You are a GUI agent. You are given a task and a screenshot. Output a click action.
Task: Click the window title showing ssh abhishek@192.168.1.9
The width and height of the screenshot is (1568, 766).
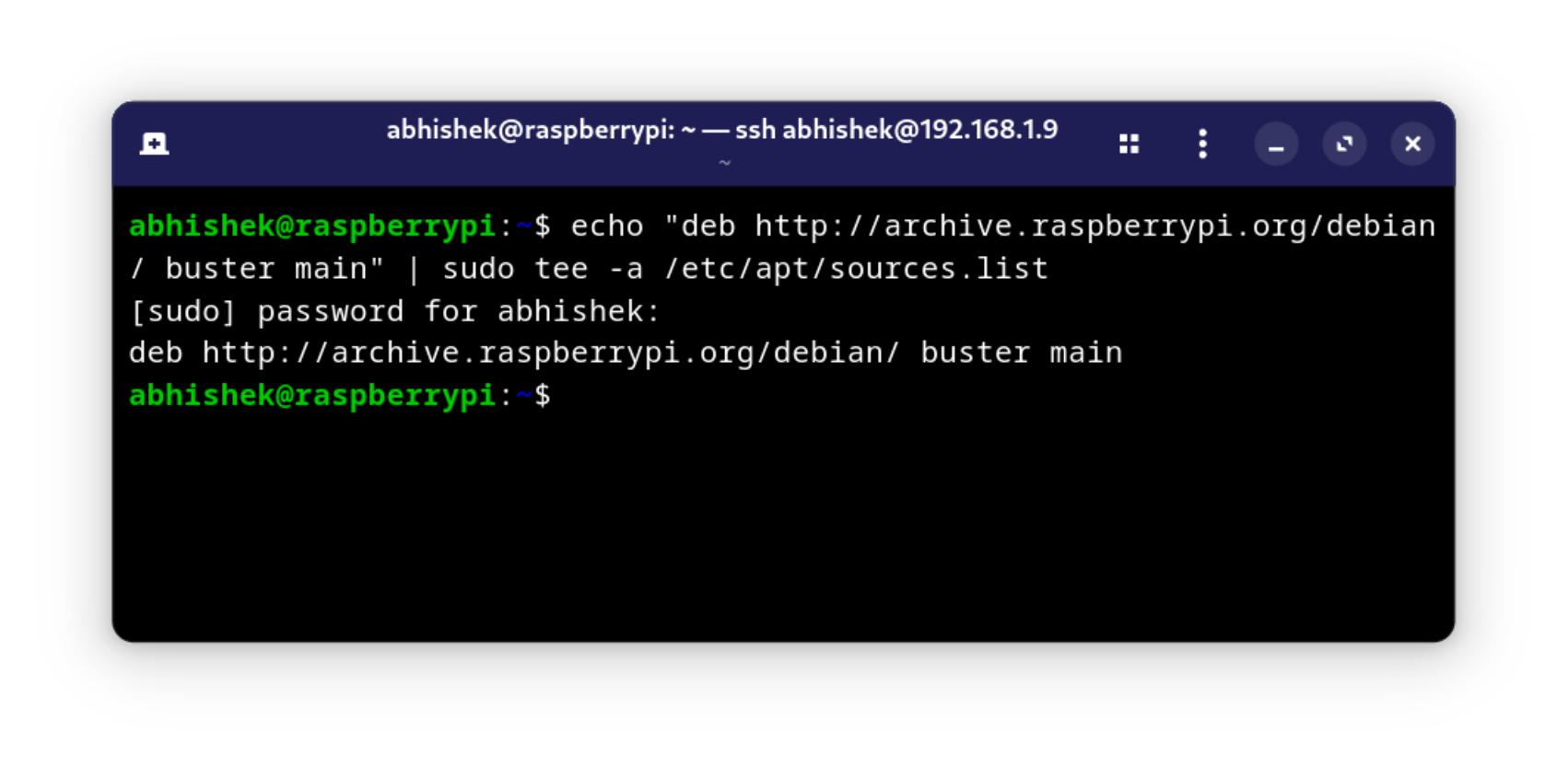(721, 130)
